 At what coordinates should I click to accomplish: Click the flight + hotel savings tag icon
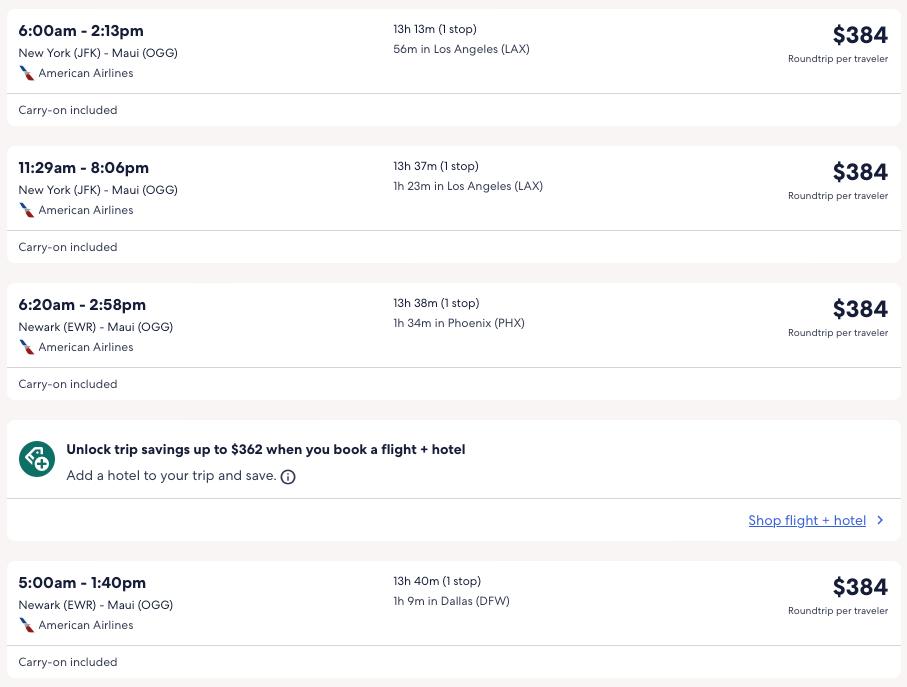click(x=37, y=459)
